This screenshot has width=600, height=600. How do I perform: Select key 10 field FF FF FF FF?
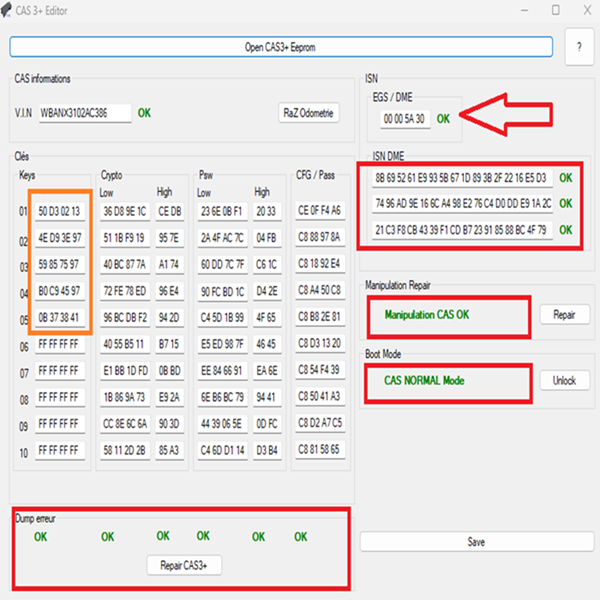point(60,450)
